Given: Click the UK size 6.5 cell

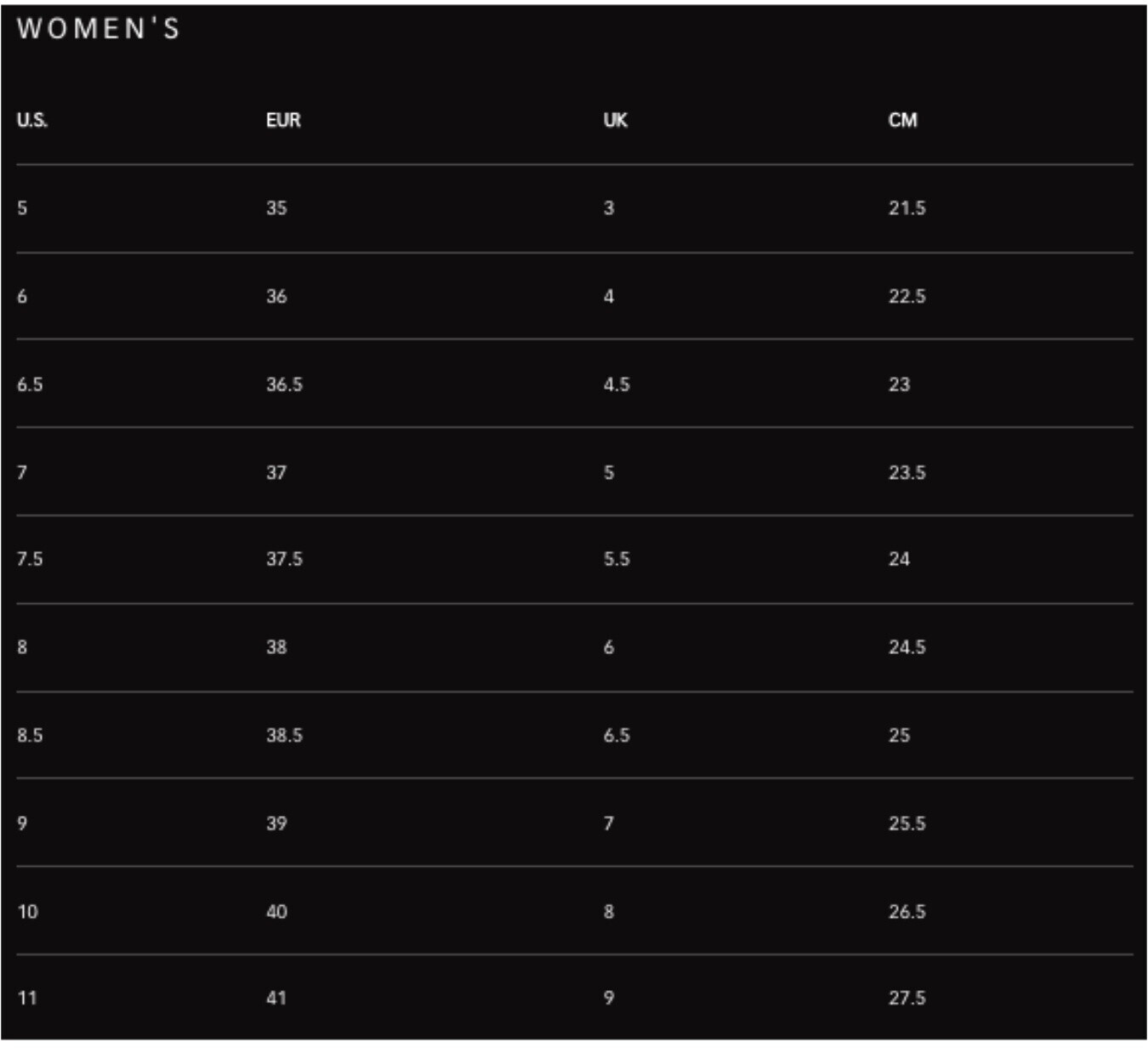Looking at the screenshot, I should [617, 736].
